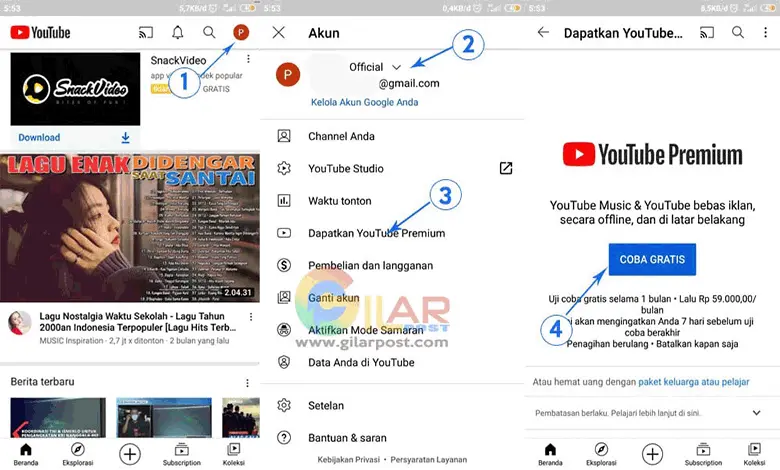Image resolution: width=780 pixels, height=470 pixels.
Task: Go to Subscription tab on Premium page
Action: click(x=703, y=455)
